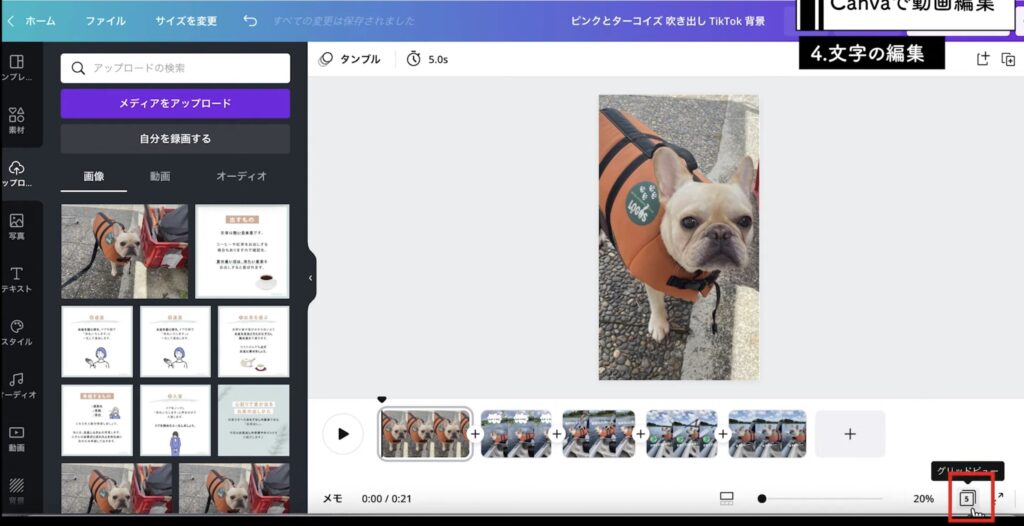Switch to the 動画 uploads tab
Image resolution: width=1024 pixels, height=526 pixels.
[160, 176]
